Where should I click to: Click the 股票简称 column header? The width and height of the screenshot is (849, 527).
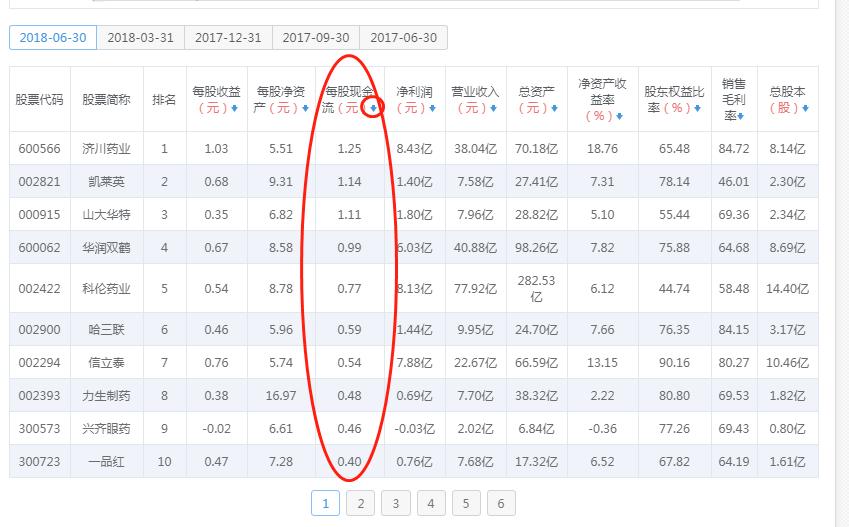pyautogui.click(x=107, y=100)
